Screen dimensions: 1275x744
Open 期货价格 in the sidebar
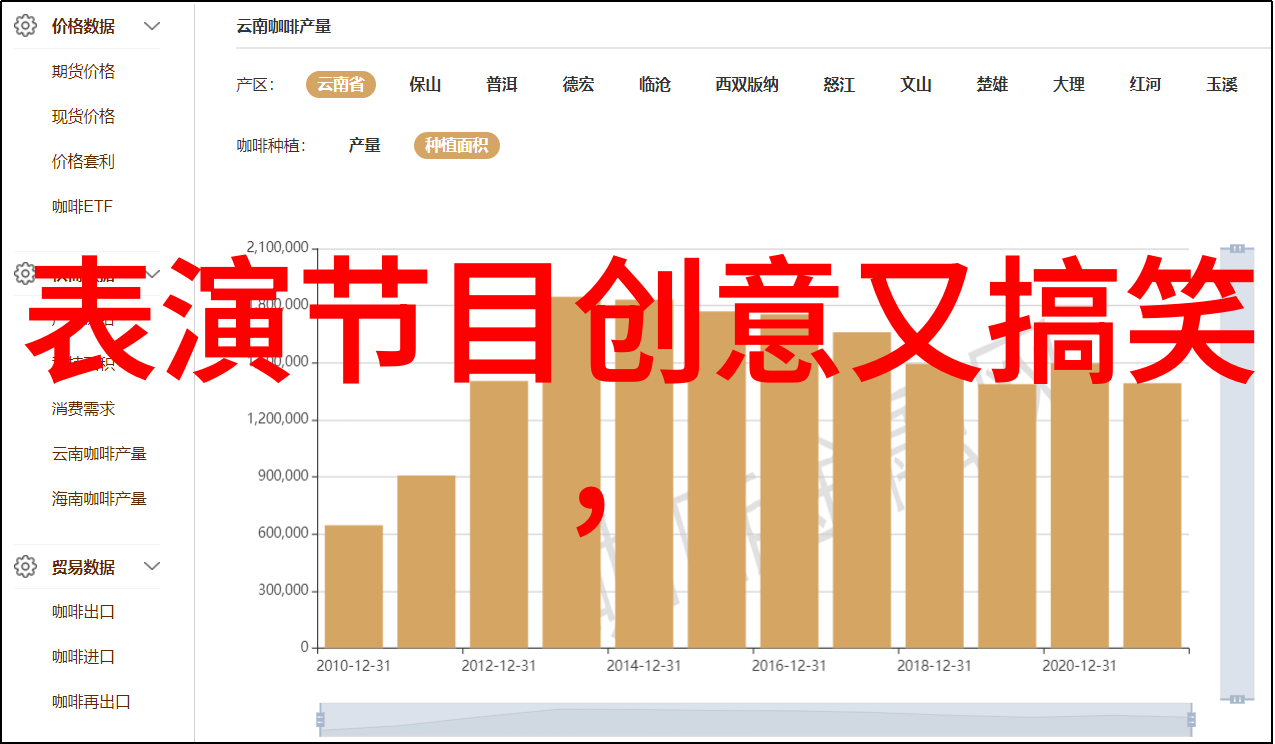coord(84,71)
